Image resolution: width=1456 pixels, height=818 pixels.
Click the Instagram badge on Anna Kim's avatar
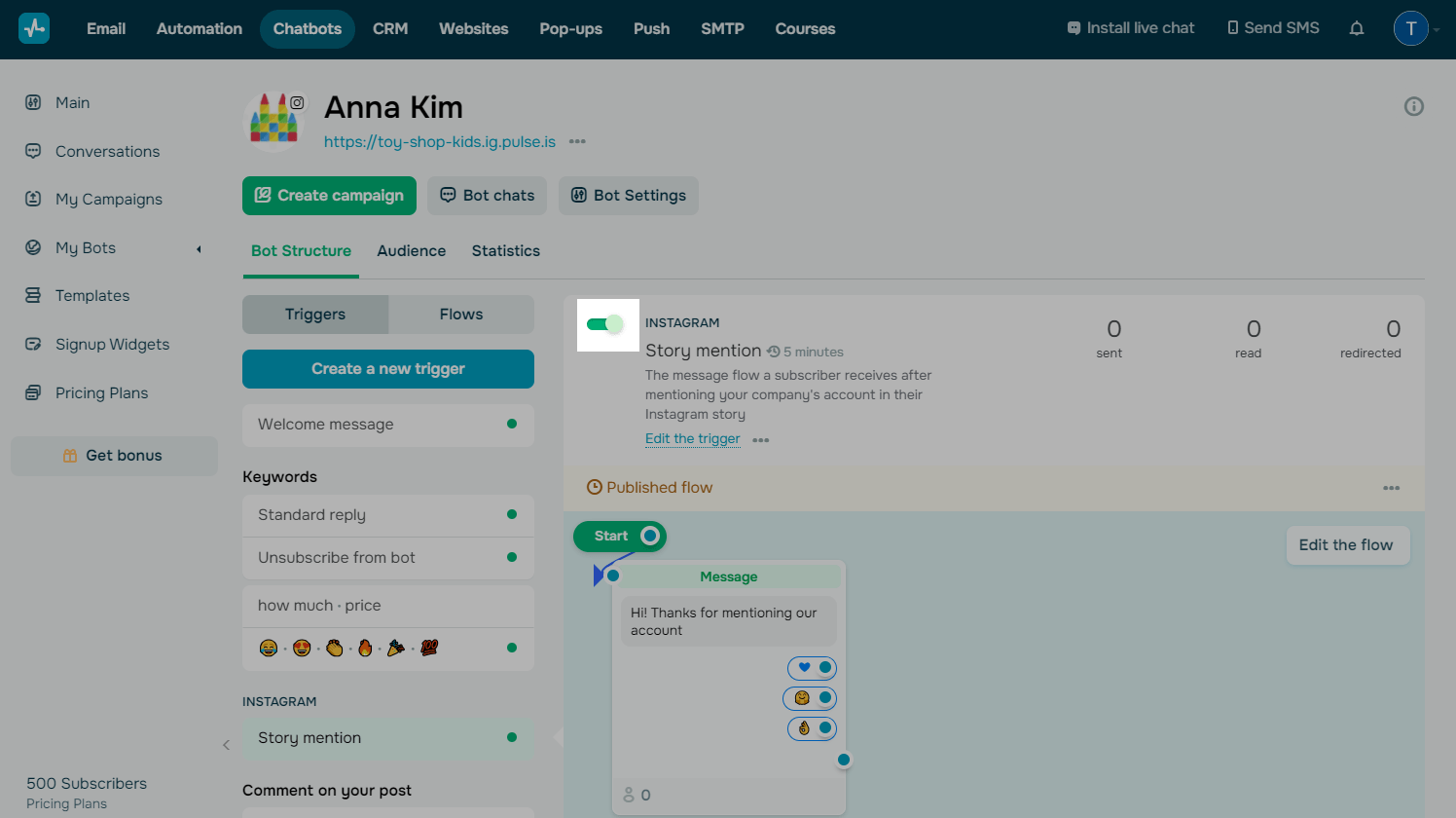(x=299, y=101)
